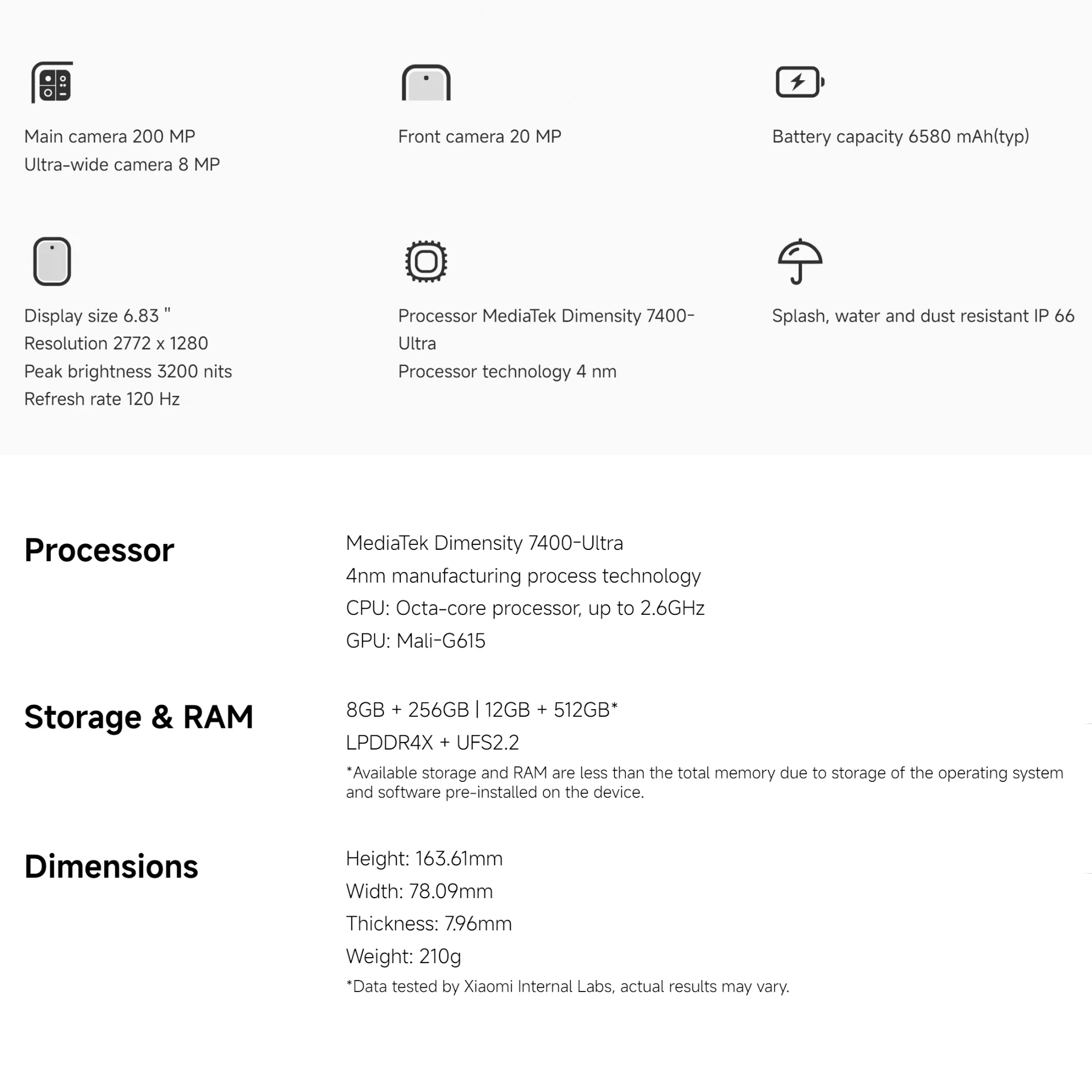The height and width of the screenshot is (1092, 1092).
Task: Click the display size phone icon
Action: coord(52,261)
